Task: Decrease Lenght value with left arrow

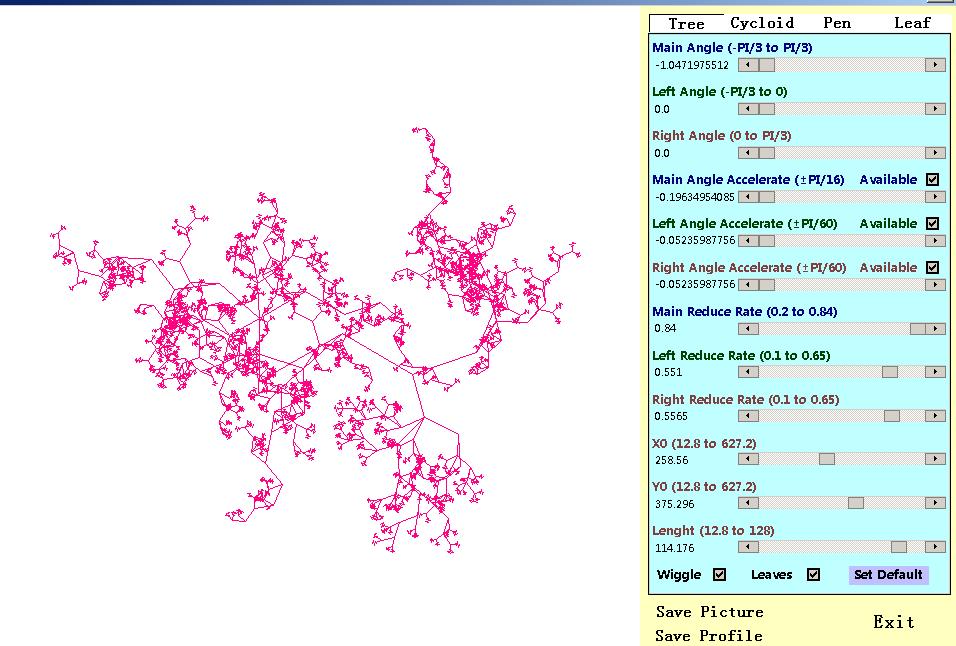Action: click(748, 547)
